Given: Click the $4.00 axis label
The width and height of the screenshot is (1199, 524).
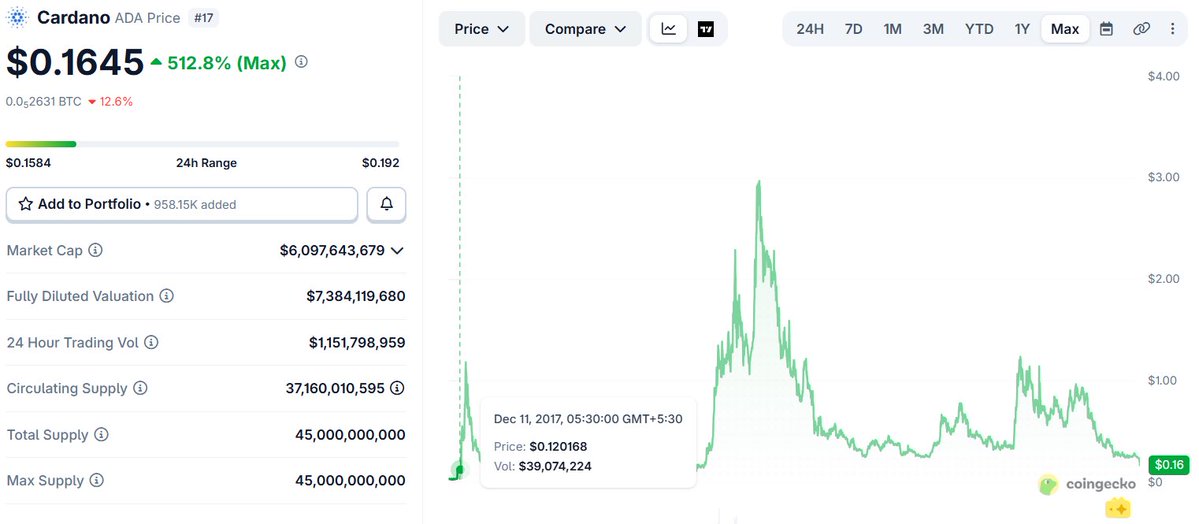Looking at the screenshot, I should [x=1162, y=76].
